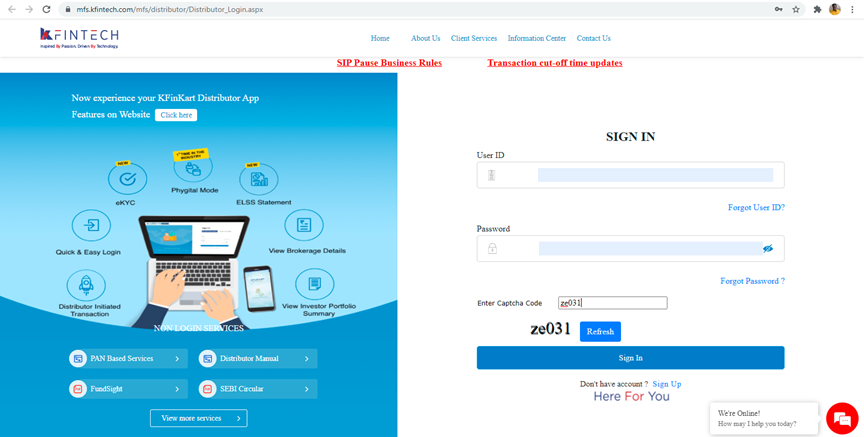Open the Transaction cut-off time updates link
This screenshot has width=864, height=437.
point(555,63)
